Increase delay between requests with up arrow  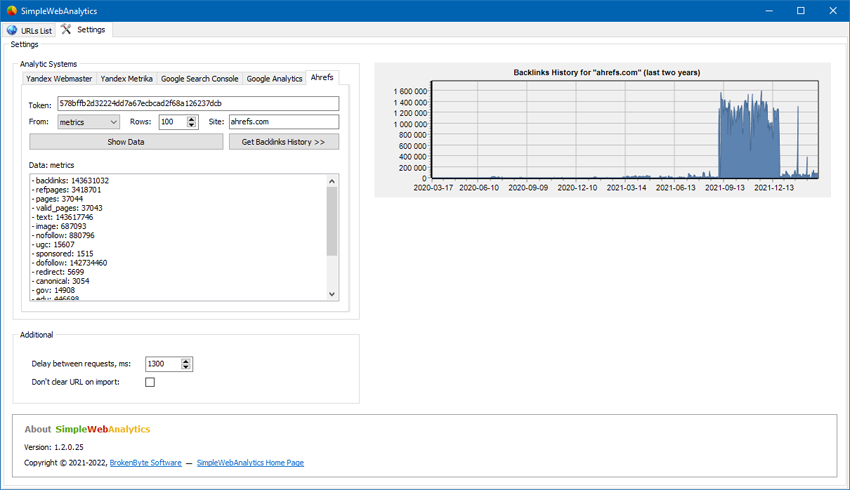(x=186, y=360)
